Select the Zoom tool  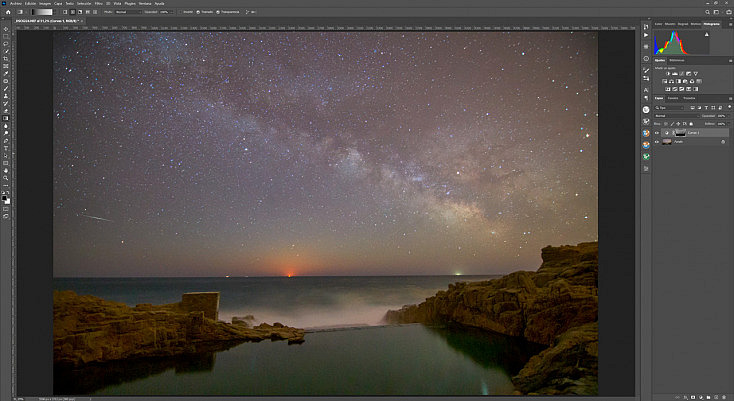pyautogui.click(x=6, y=178)
